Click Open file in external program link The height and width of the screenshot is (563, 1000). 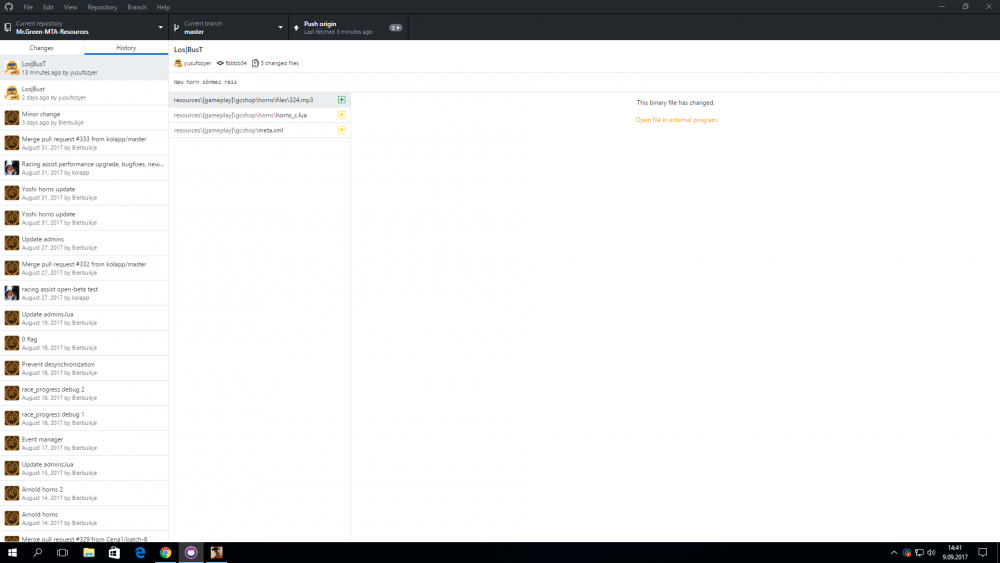click(676, 120)
